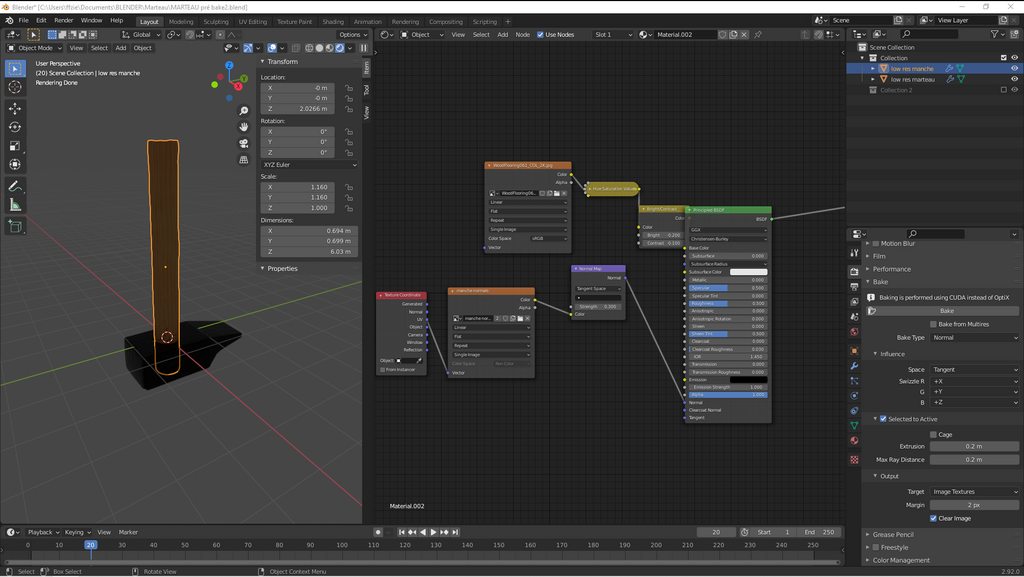Adjust the Roughness slider in Principled BSDF
Viewport: 1024px width, 577px height.
(727, 303)
